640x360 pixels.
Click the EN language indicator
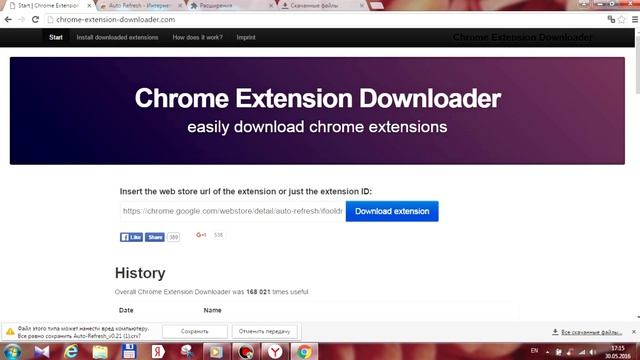click(534, 351)
